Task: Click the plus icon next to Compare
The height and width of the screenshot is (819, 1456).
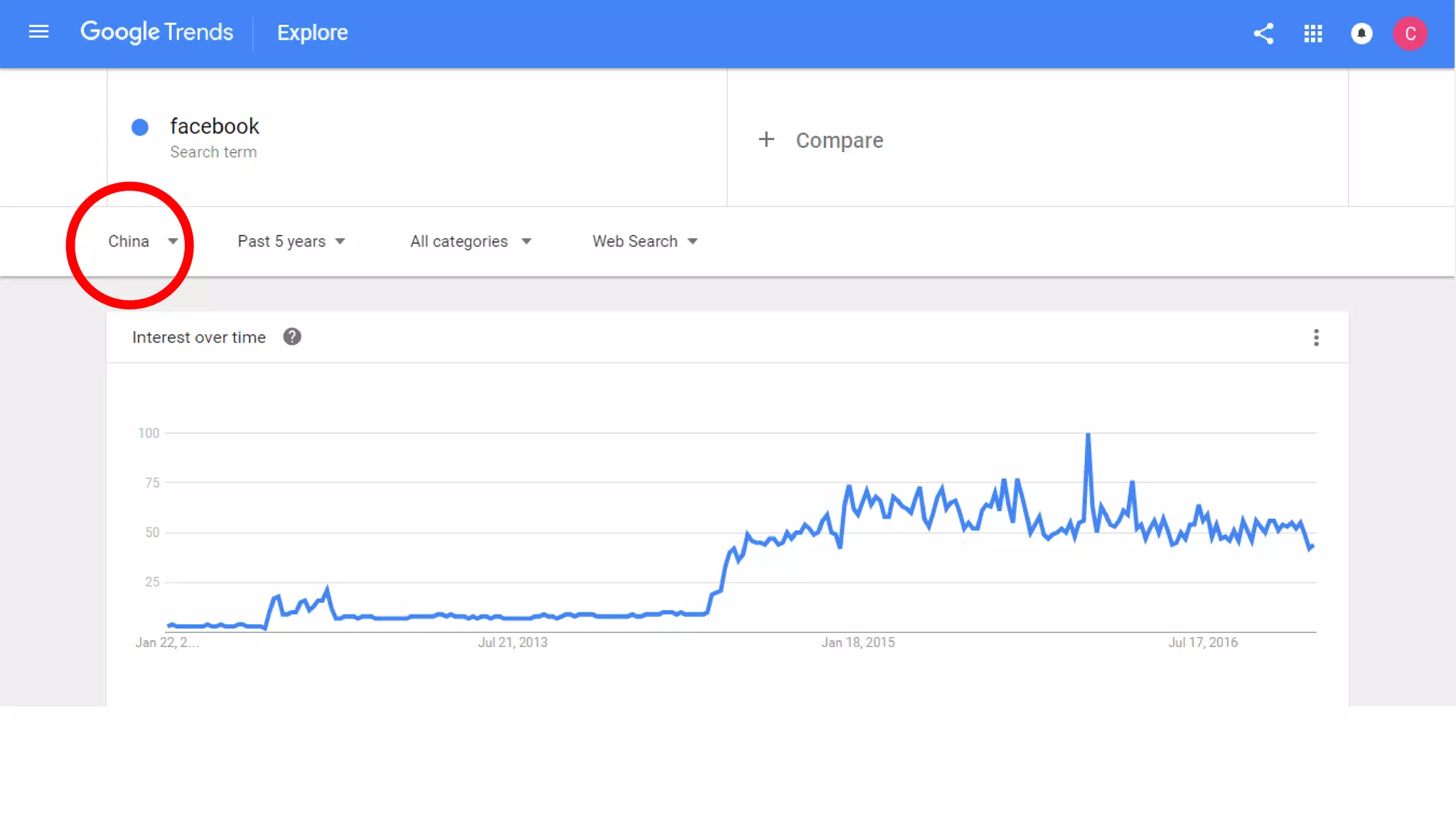Action: click(x=766, y=139)
